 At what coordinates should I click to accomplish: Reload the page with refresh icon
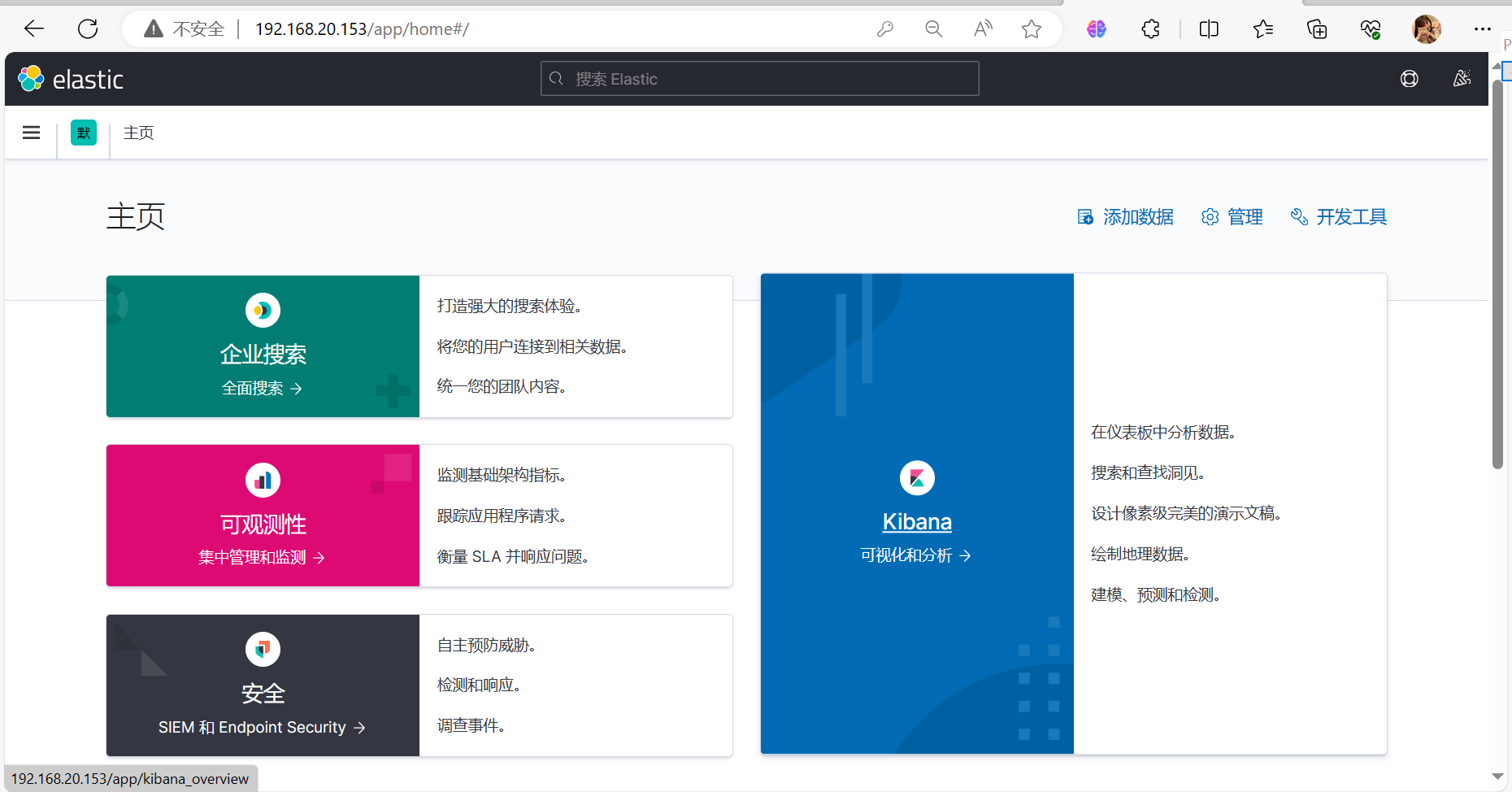click(x=88, y=29)
